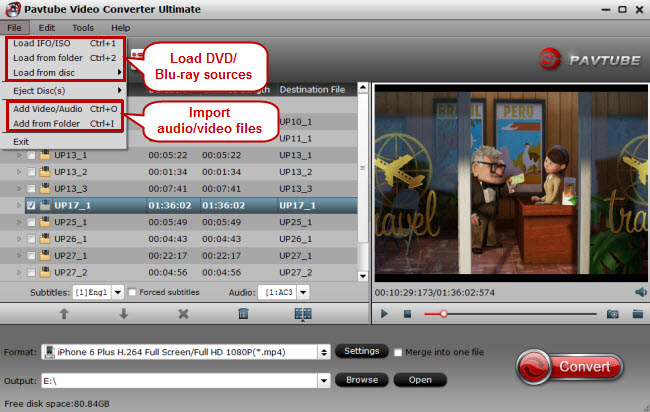This screenshot has width=650, height=412.
Task: Expand the Load from disc submenu
Action: click(x=65, y=73)
